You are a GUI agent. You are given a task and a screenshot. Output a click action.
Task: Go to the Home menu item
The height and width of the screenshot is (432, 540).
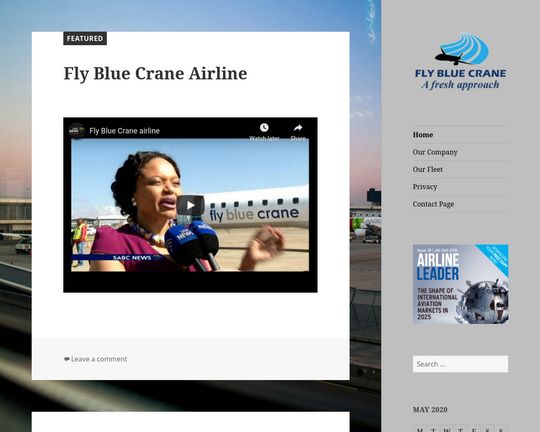(x=423, y=135)
